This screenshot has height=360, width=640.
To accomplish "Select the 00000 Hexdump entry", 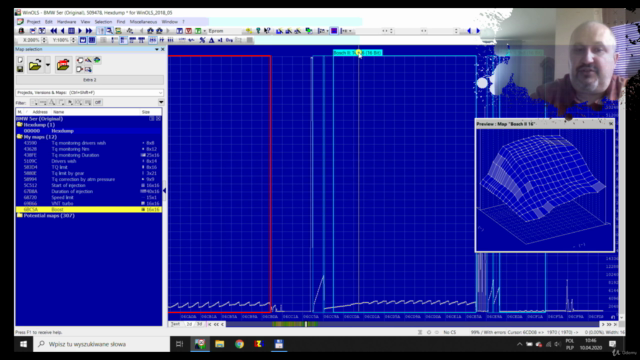I will tap(89, 131).
